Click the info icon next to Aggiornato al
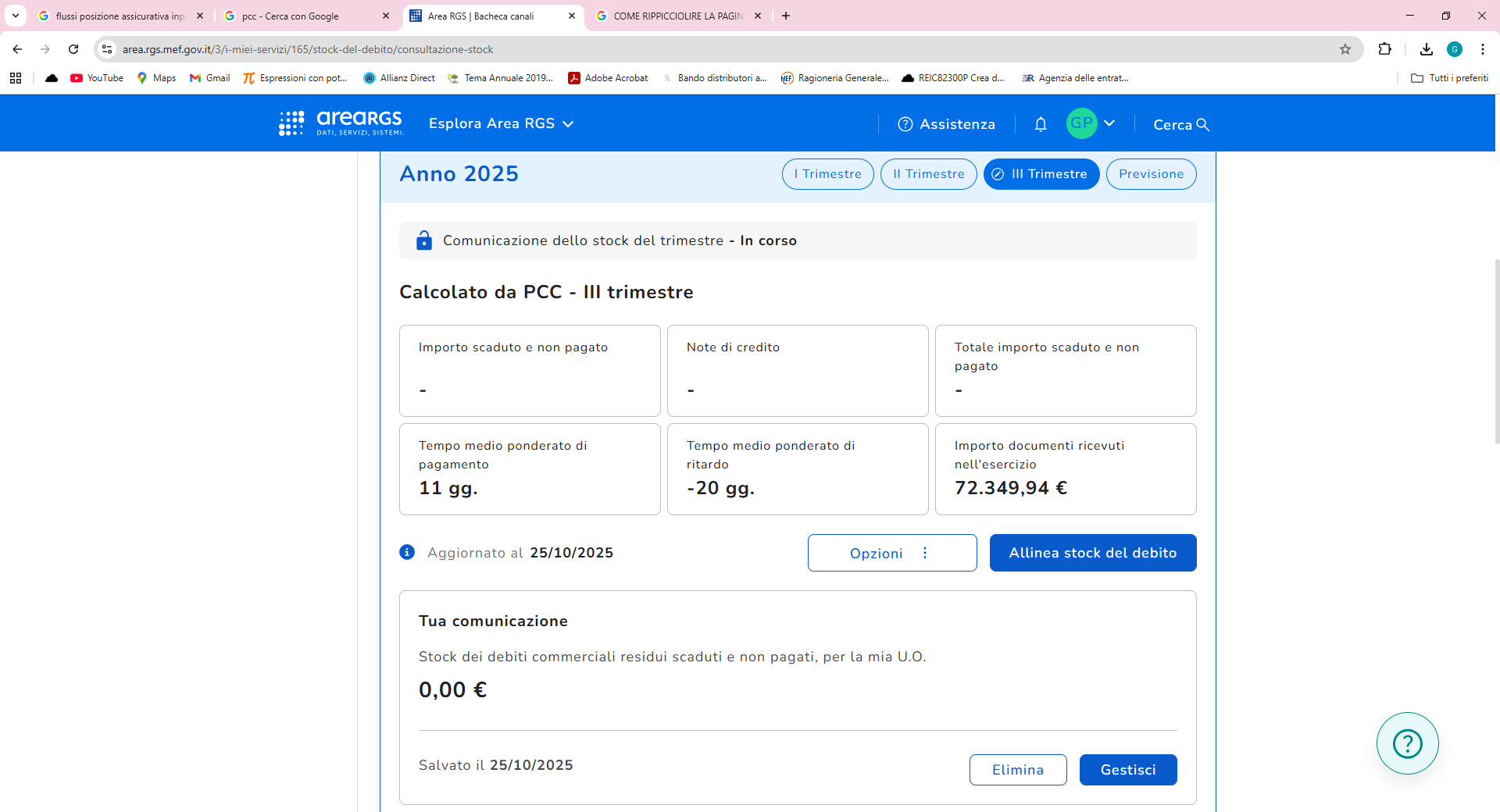The width and height of the screenshot is (1500, 812). pyautogui.click(x=407, y=553)
